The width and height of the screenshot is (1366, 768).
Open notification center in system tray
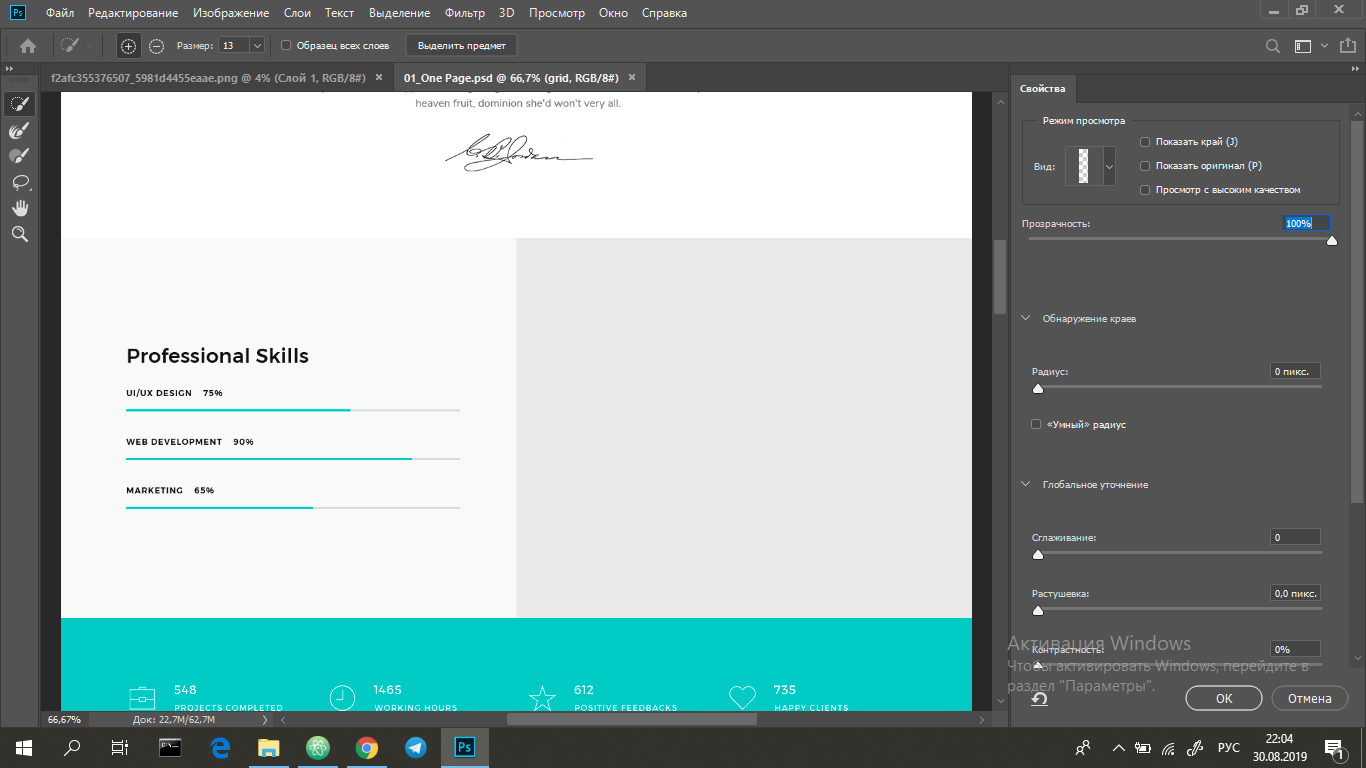[1333, 747]
